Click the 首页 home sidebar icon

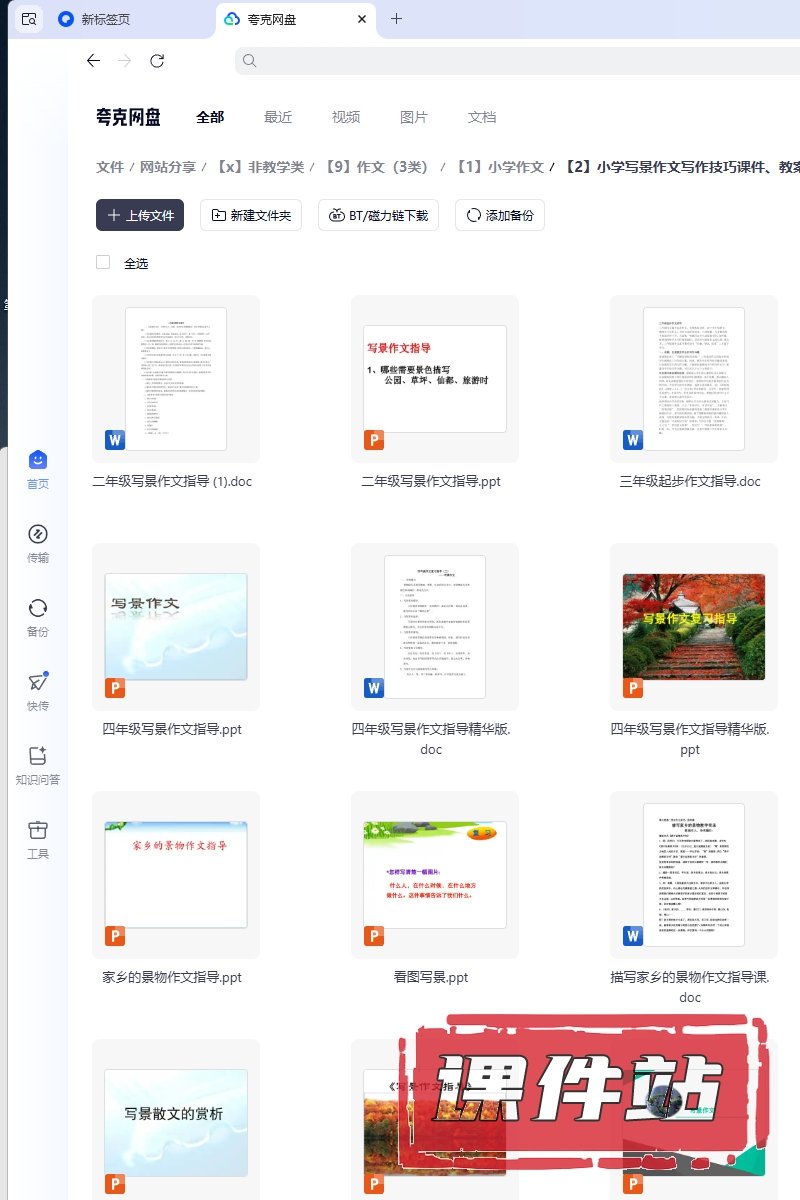[x=37, y=461]
